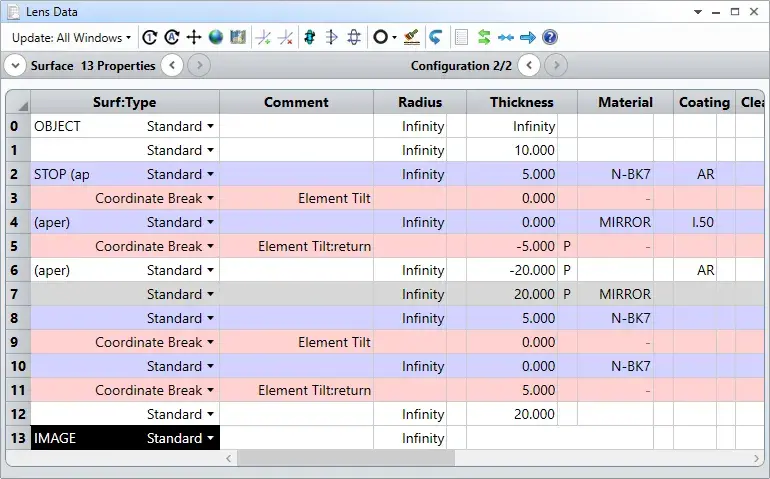
Task: Open Update: All Windows dropdown
Action: coord(72,38)
